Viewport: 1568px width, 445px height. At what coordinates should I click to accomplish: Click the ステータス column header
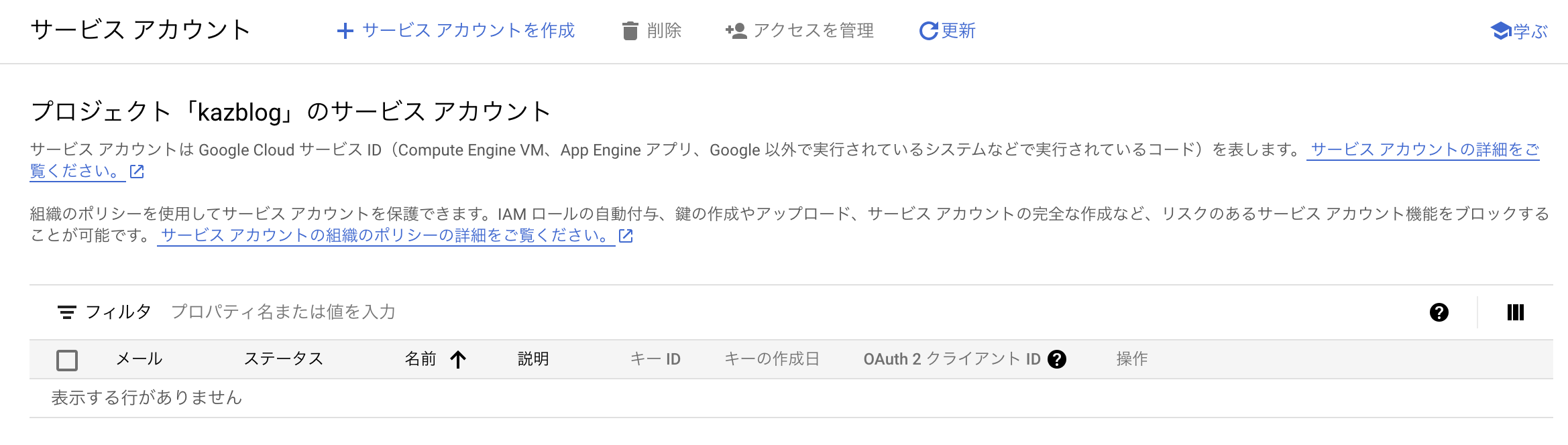(x=284, y=359)
